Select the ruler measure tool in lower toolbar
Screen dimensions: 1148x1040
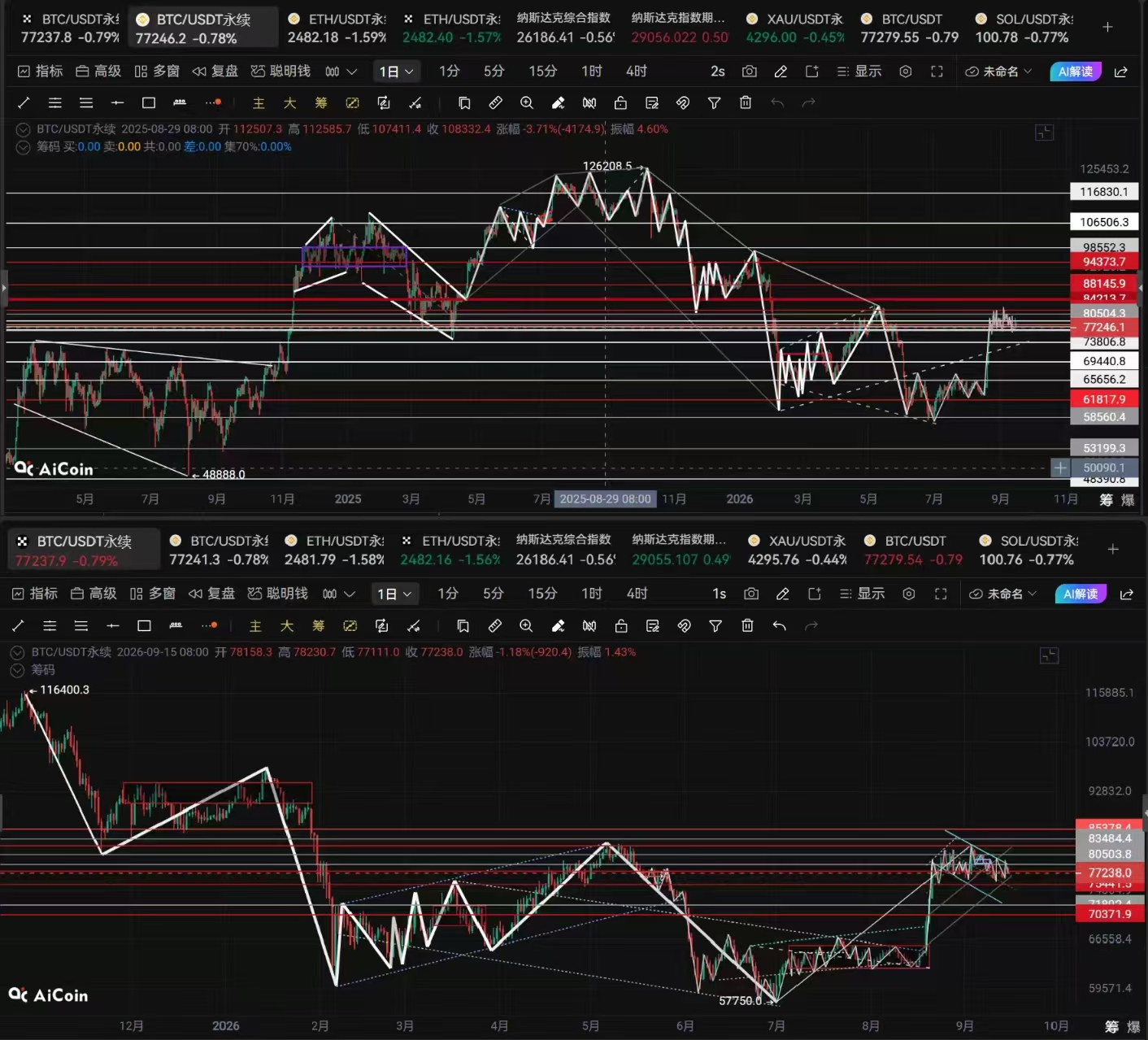[494, 625]
